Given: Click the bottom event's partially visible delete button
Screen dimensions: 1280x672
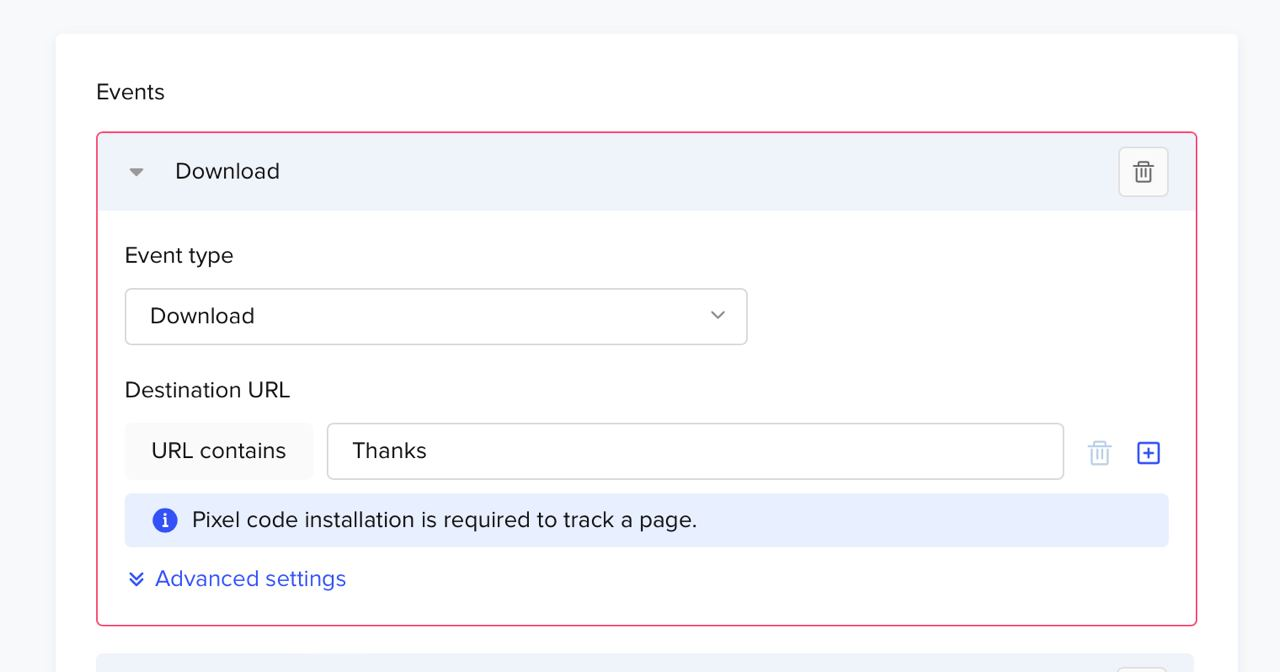Looking at the screenshot, I should 1142,668.
